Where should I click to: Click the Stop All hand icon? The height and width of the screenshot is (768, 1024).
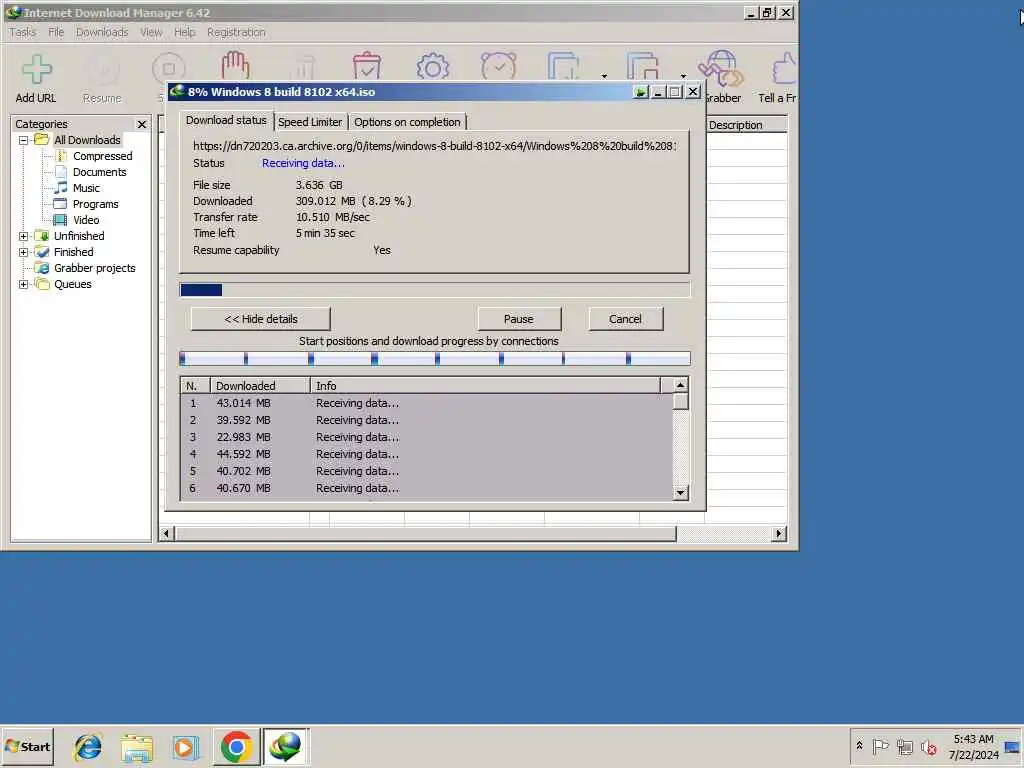235,65
